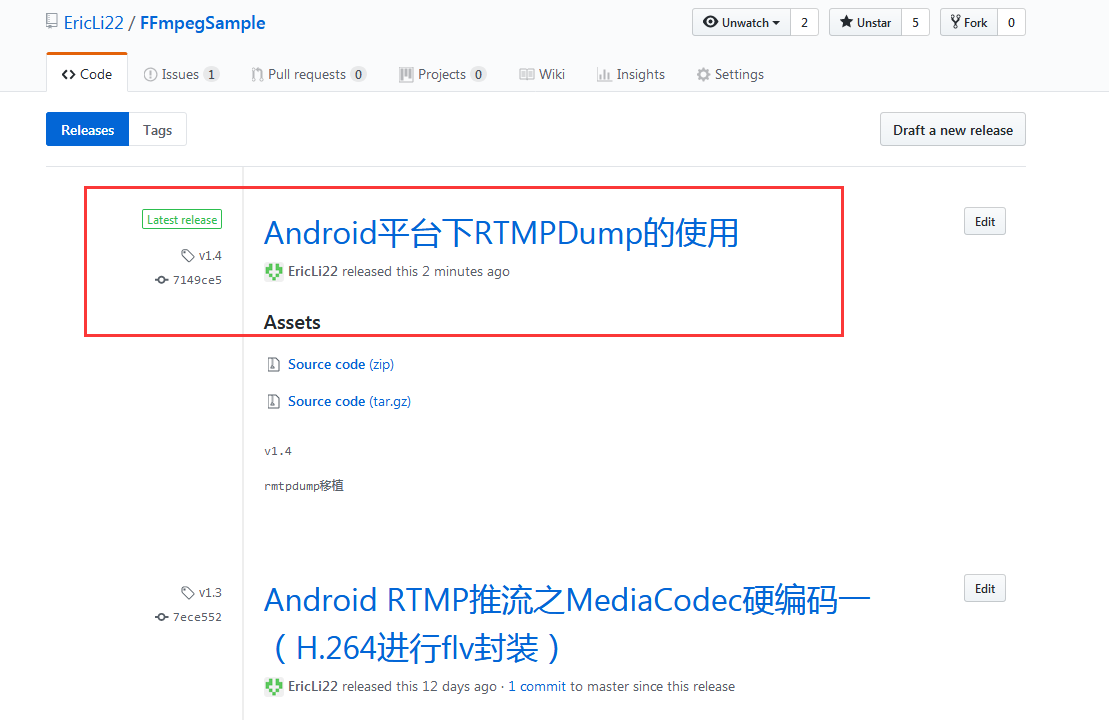Open the 1 commit to master link
1109x720 pixels.
point(537,686)
